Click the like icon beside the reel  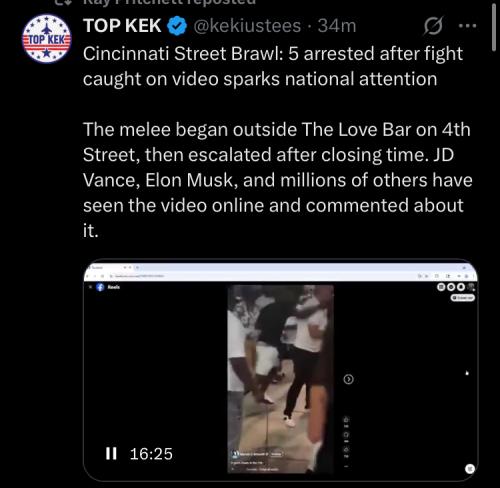tap(346, 419)
